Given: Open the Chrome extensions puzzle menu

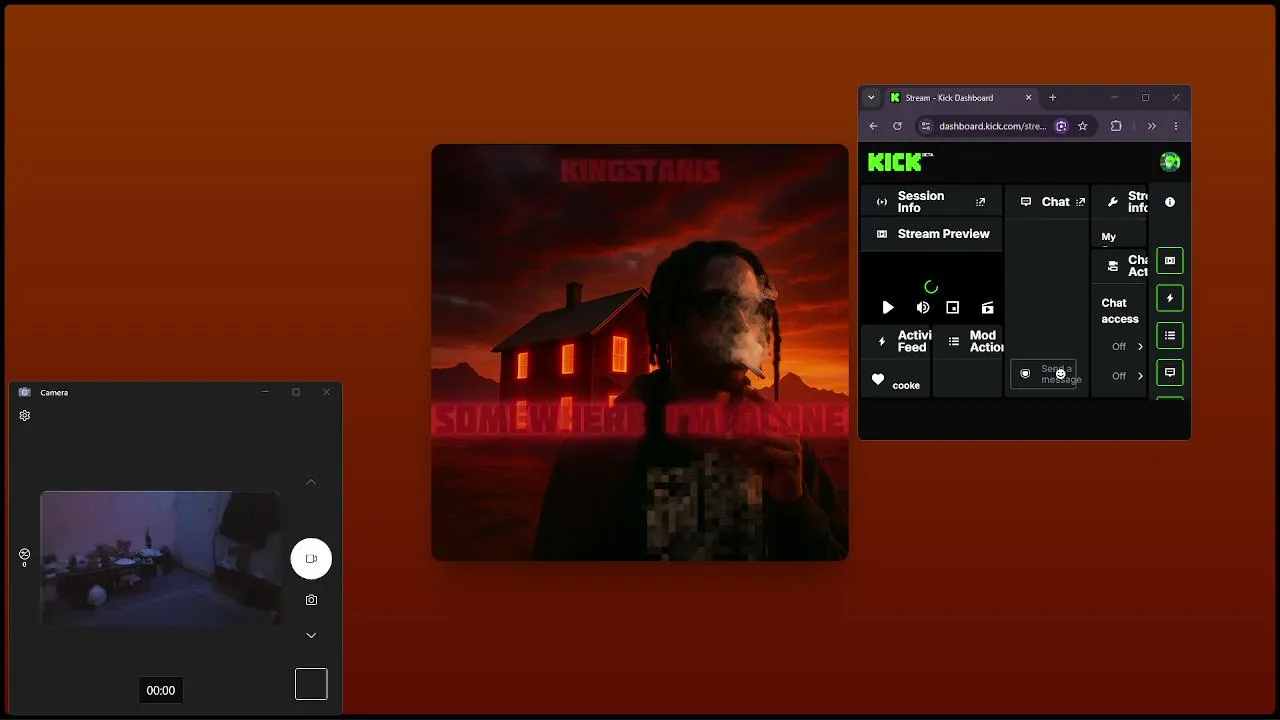Looking at the screenshot, I should click(1116, 126).
